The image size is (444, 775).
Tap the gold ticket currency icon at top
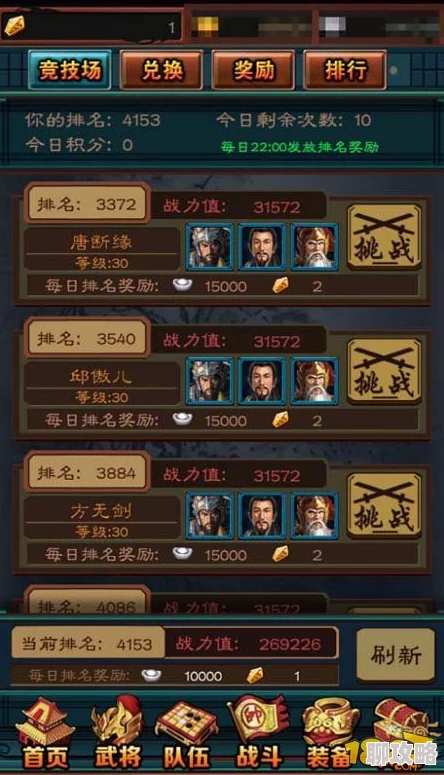[x=15, y=26]
